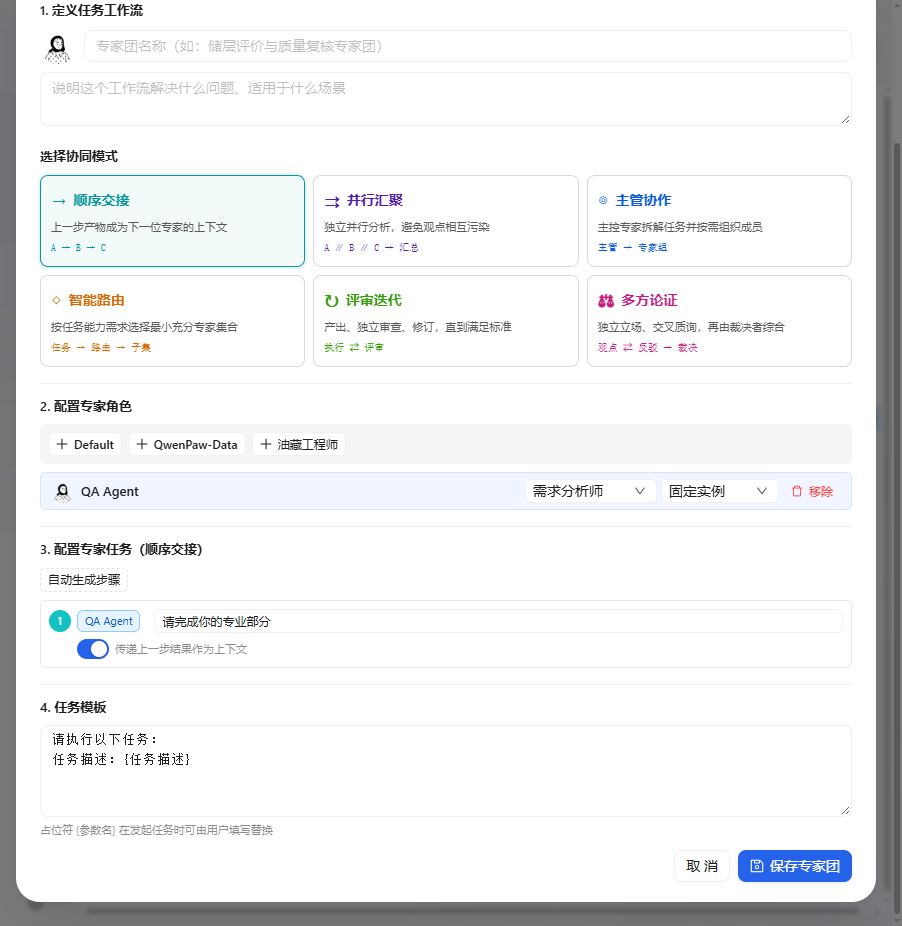The width and height of the screenshot is (902, 926).
Task: Click the target icon of 主管协作
Action: [603, 200]
